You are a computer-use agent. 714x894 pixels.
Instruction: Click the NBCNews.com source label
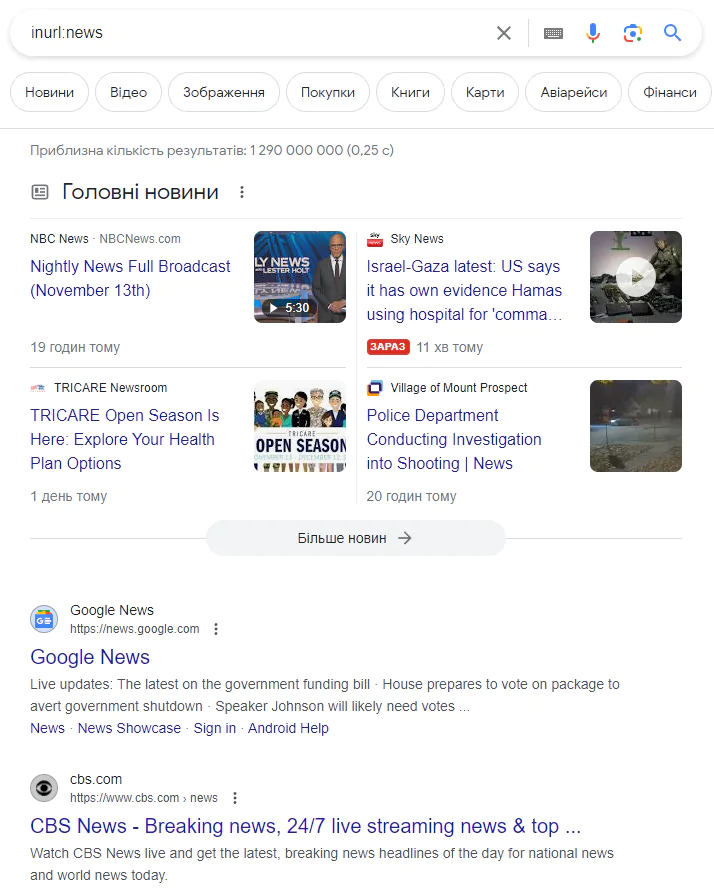pyautogui.click(x=140, y=239)
